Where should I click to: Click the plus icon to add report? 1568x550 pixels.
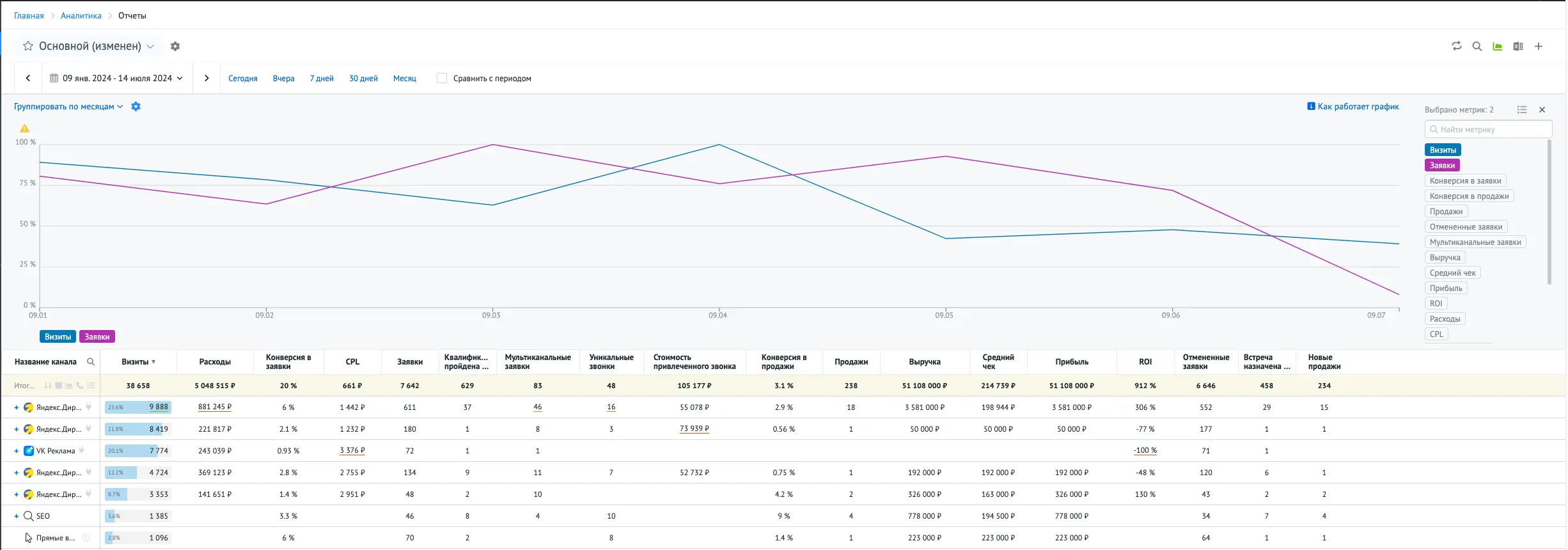(x=1539, y=46)
